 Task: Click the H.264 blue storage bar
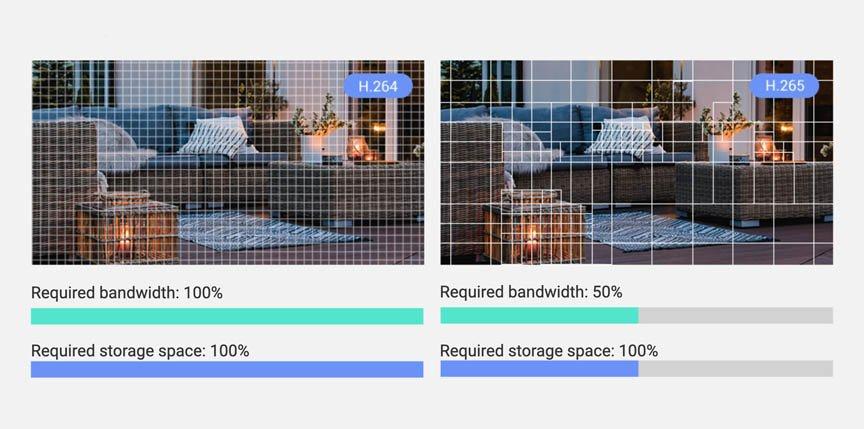click(227, 370)
